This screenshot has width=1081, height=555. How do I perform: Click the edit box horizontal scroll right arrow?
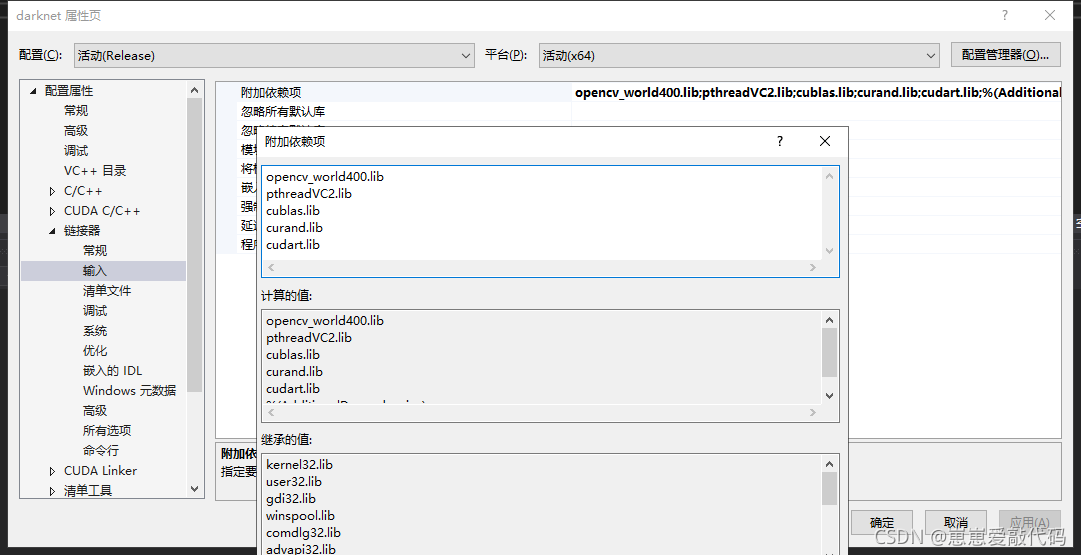pyautogui.click(x=813, y=268)
